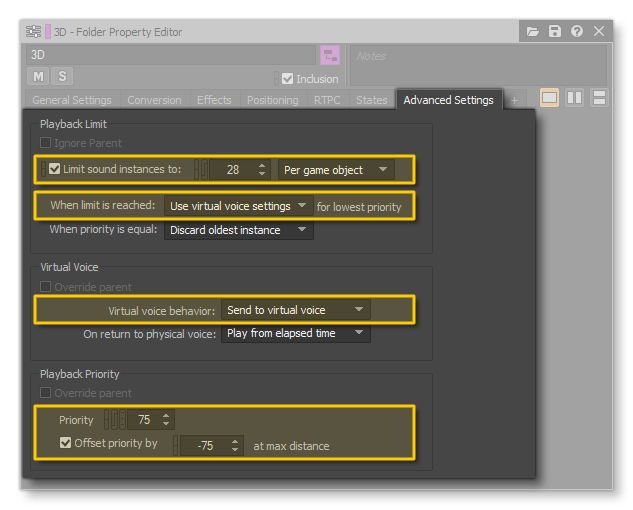Select single panel layout icon
The width and height of the screenshot is (633, 510).
550,98
